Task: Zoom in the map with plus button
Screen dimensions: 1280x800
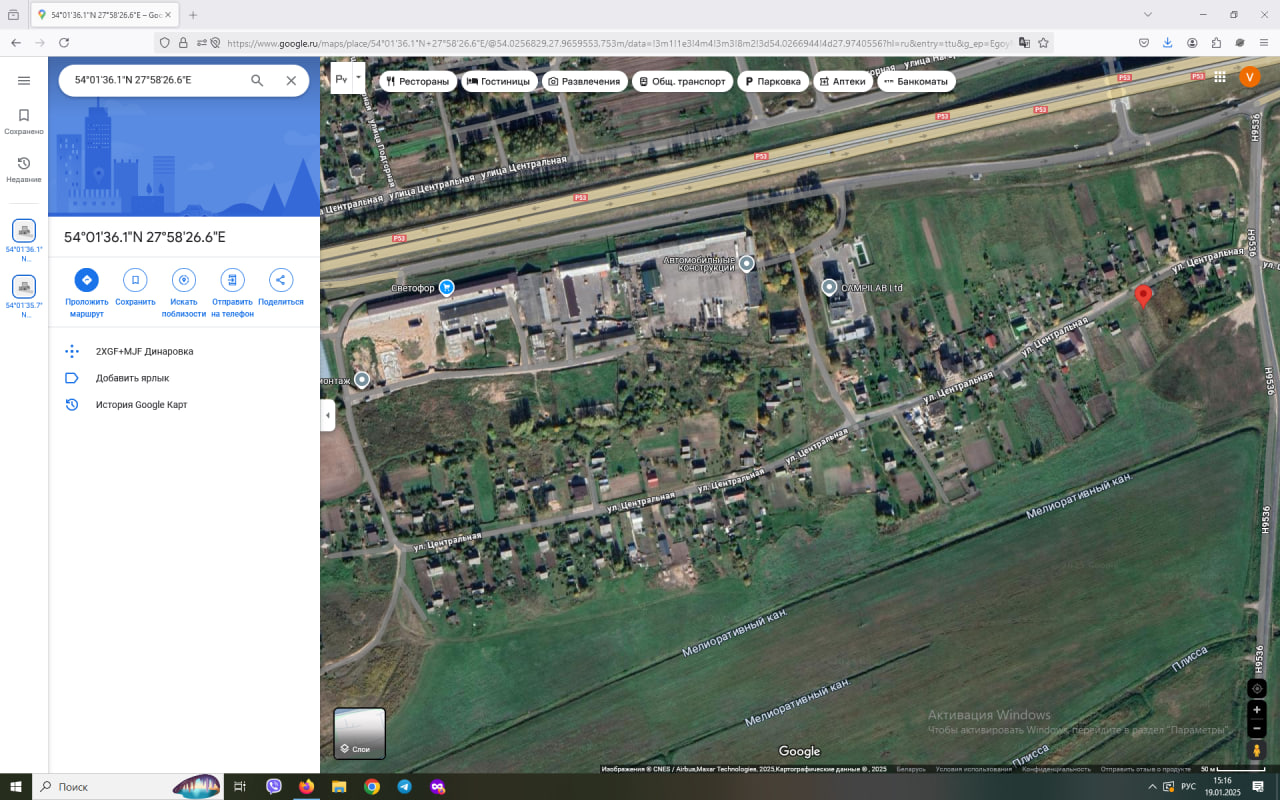Action: (x=1257, y=710)
